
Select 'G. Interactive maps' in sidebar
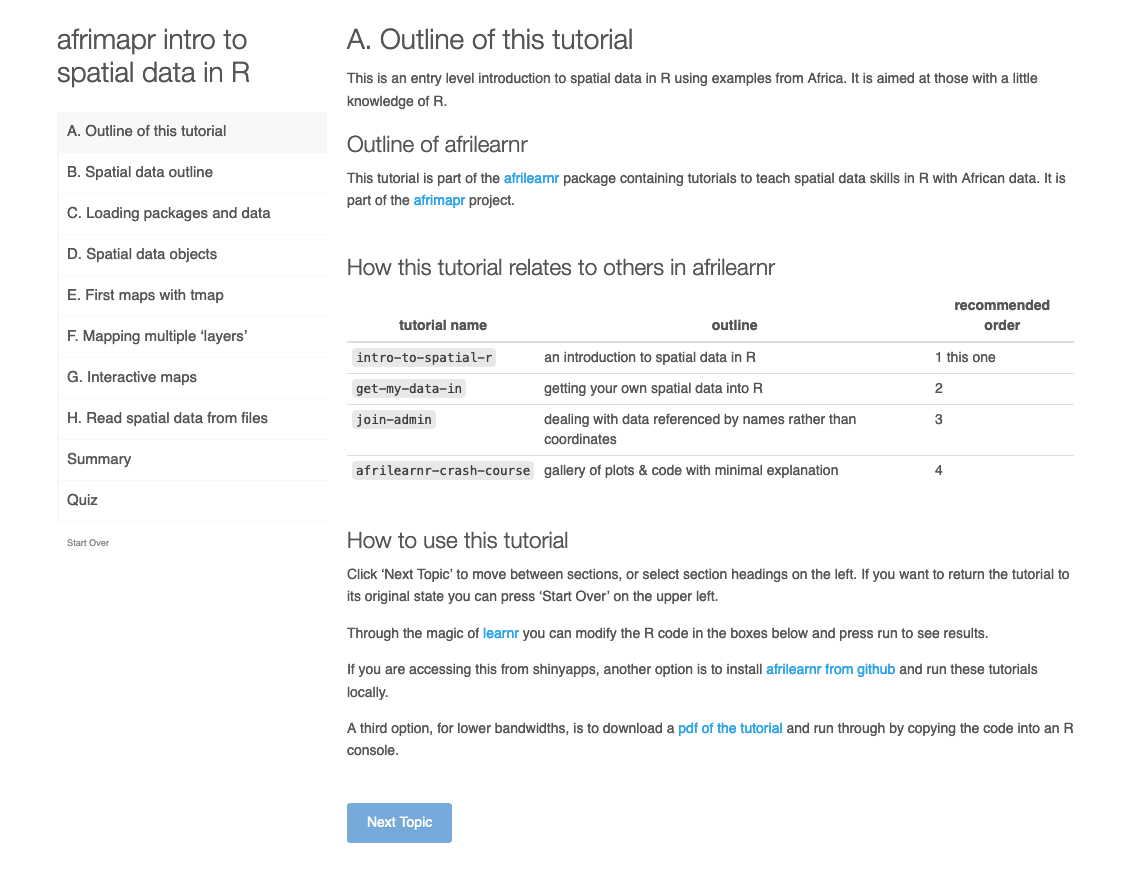(132, 377)
